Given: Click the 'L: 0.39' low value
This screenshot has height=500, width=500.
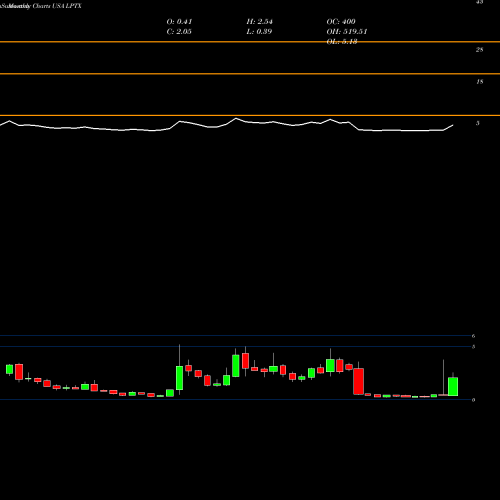Looking at the screenshot, I should [259, 32].
